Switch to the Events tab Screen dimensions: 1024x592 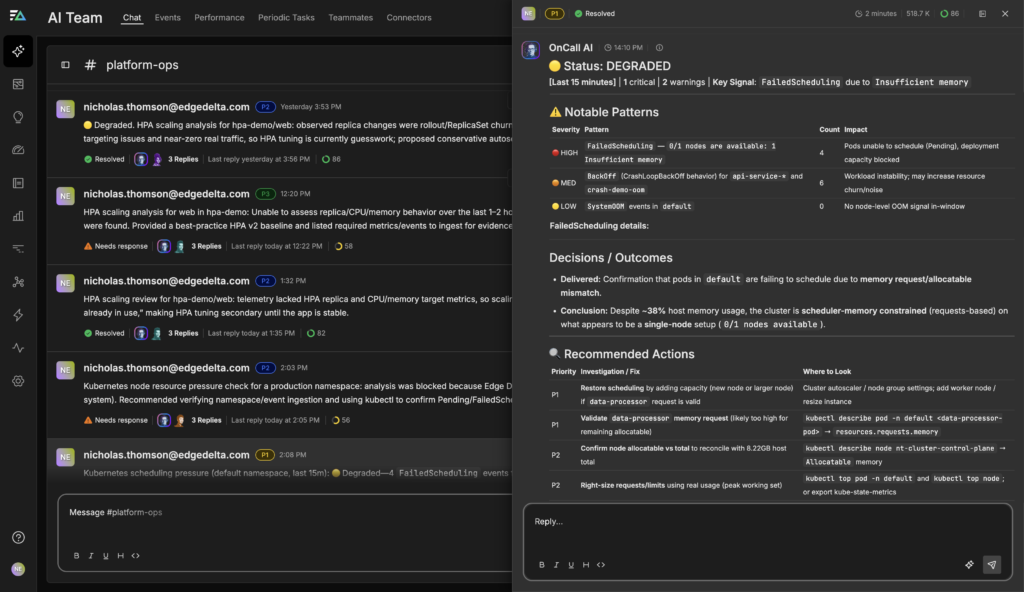pos(167,17)
